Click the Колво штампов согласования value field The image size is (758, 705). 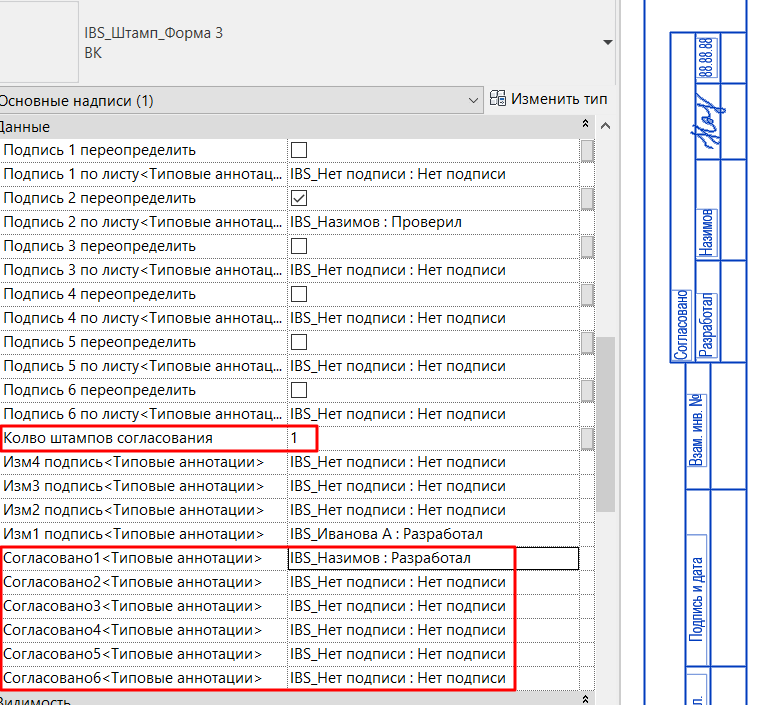434,438
